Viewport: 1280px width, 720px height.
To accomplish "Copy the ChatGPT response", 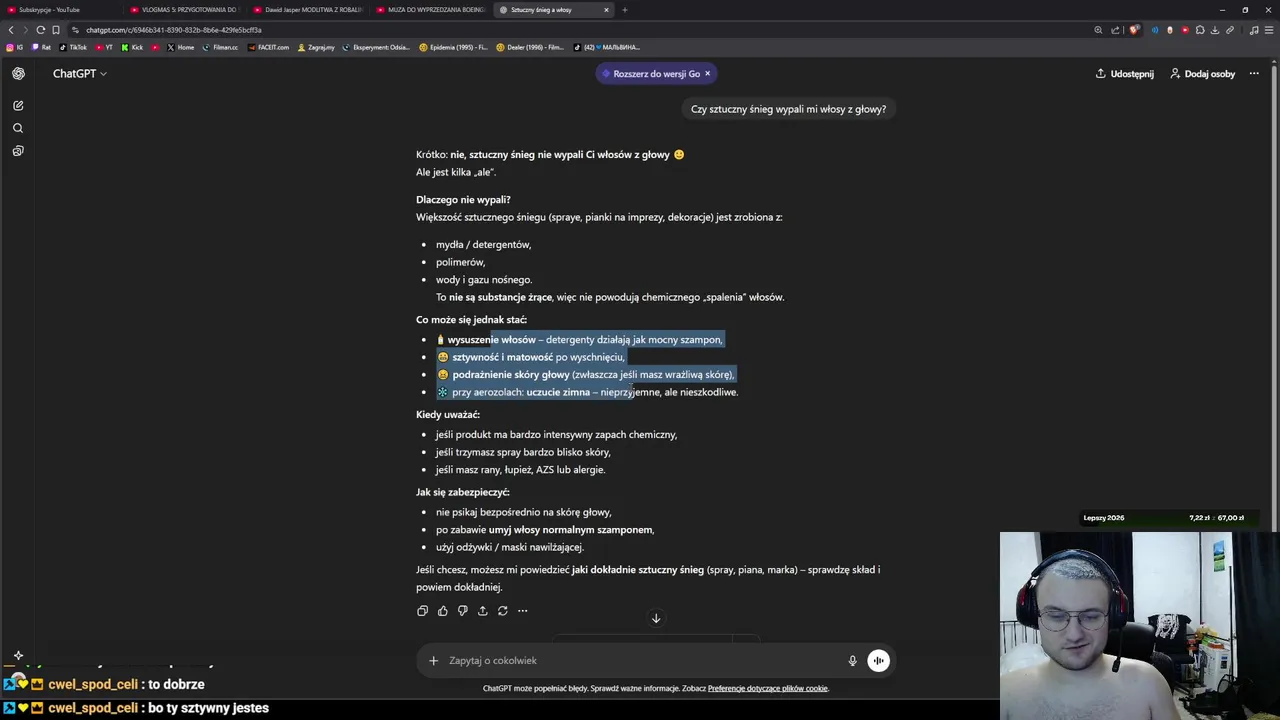I will pyautogui.click(x=422, y=611).
